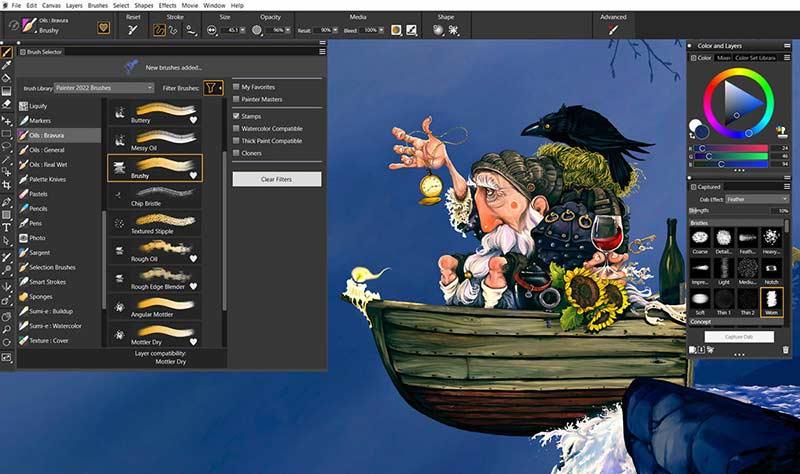The width and height of the screenshot is (800, 474).
Task: Open the Brushes menu
Action: pos(97,5)
